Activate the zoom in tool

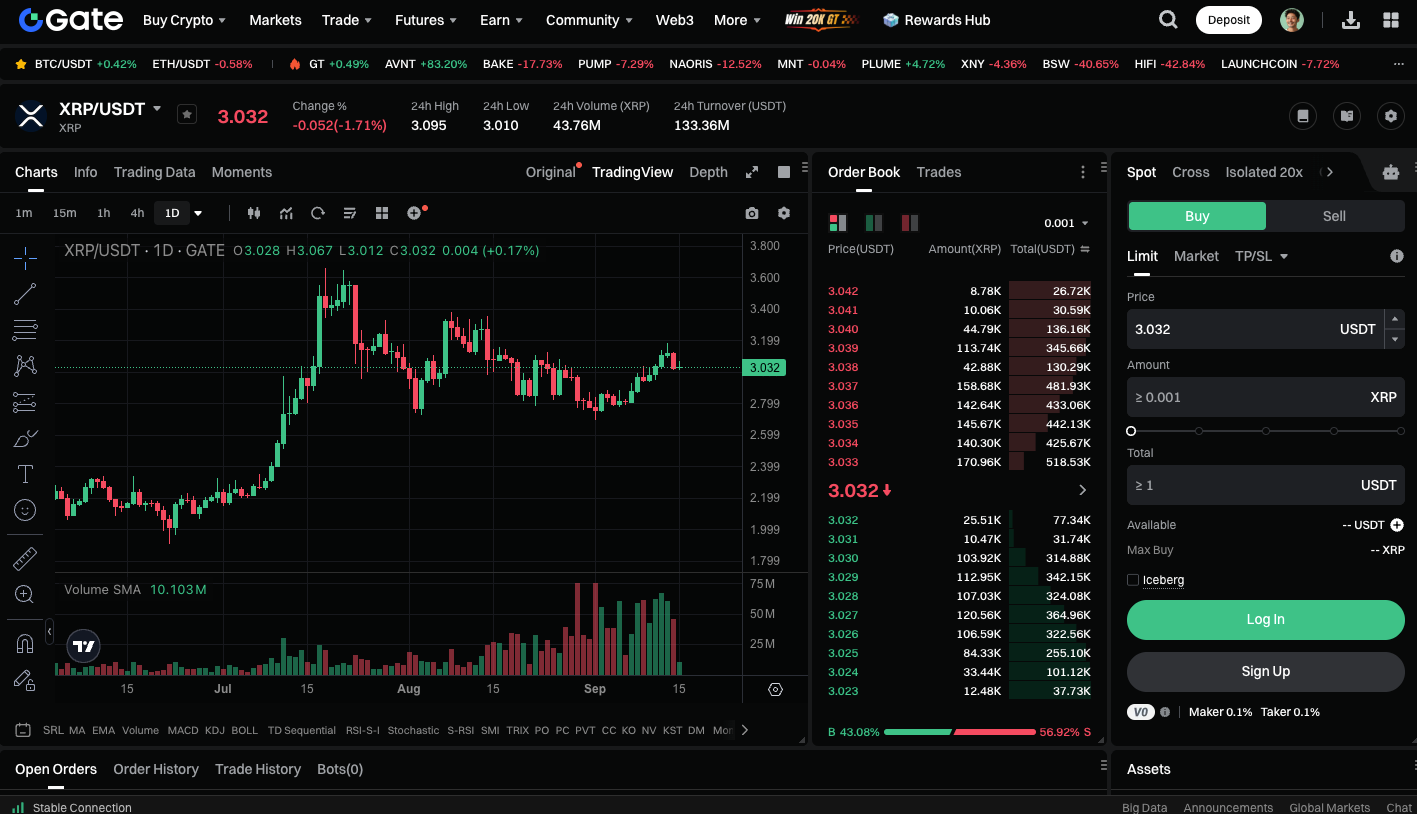(25, 594)
